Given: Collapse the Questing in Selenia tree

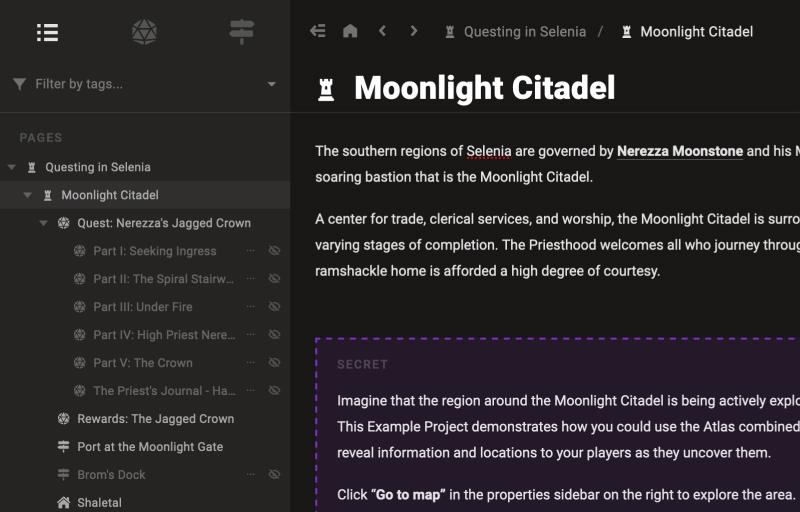Looking at the screenshot, I should 12,167.
